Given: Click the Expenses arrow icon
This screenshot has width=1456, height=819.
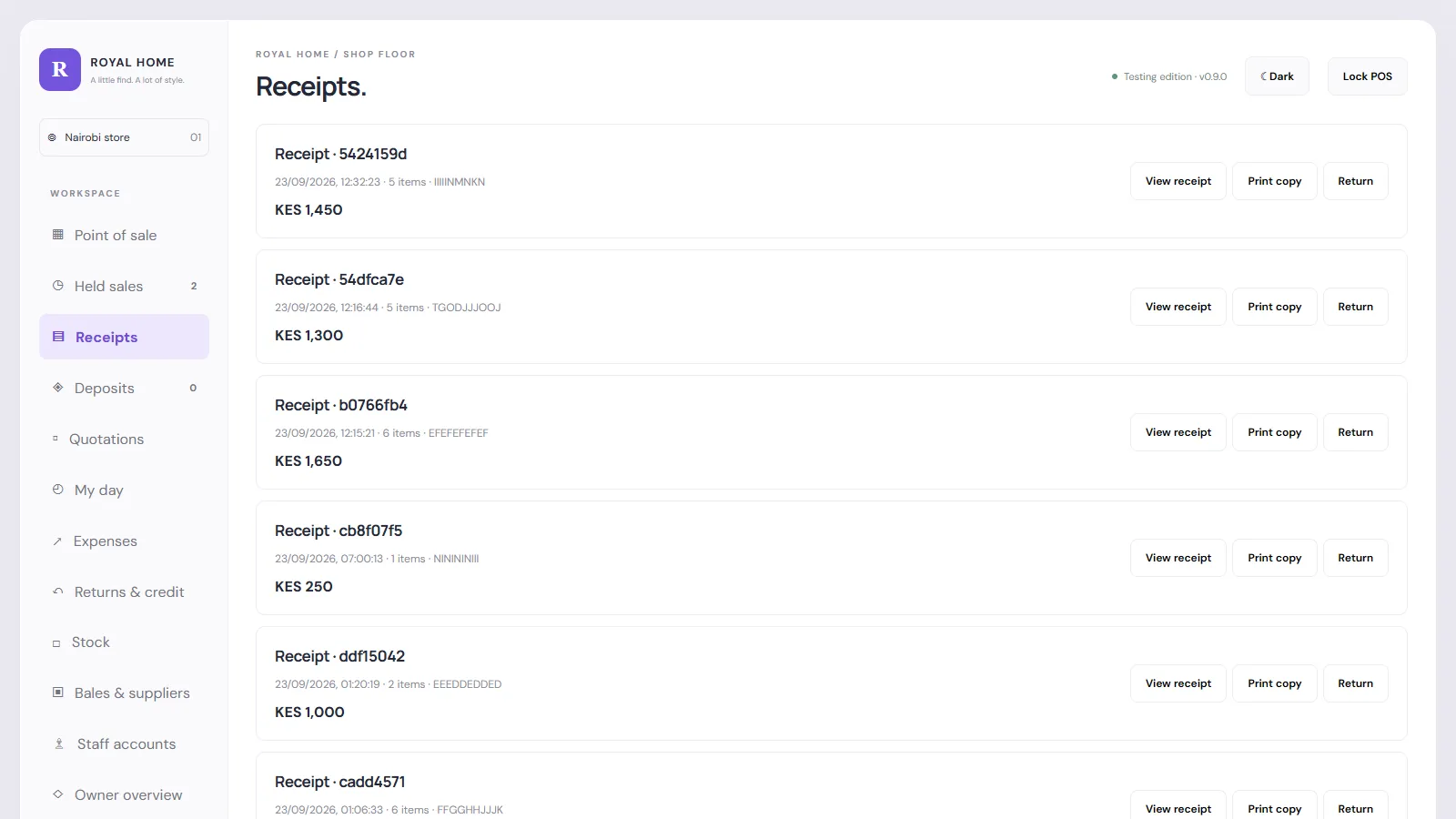Looking at the screenshot, I should click(x=57, y=541).
